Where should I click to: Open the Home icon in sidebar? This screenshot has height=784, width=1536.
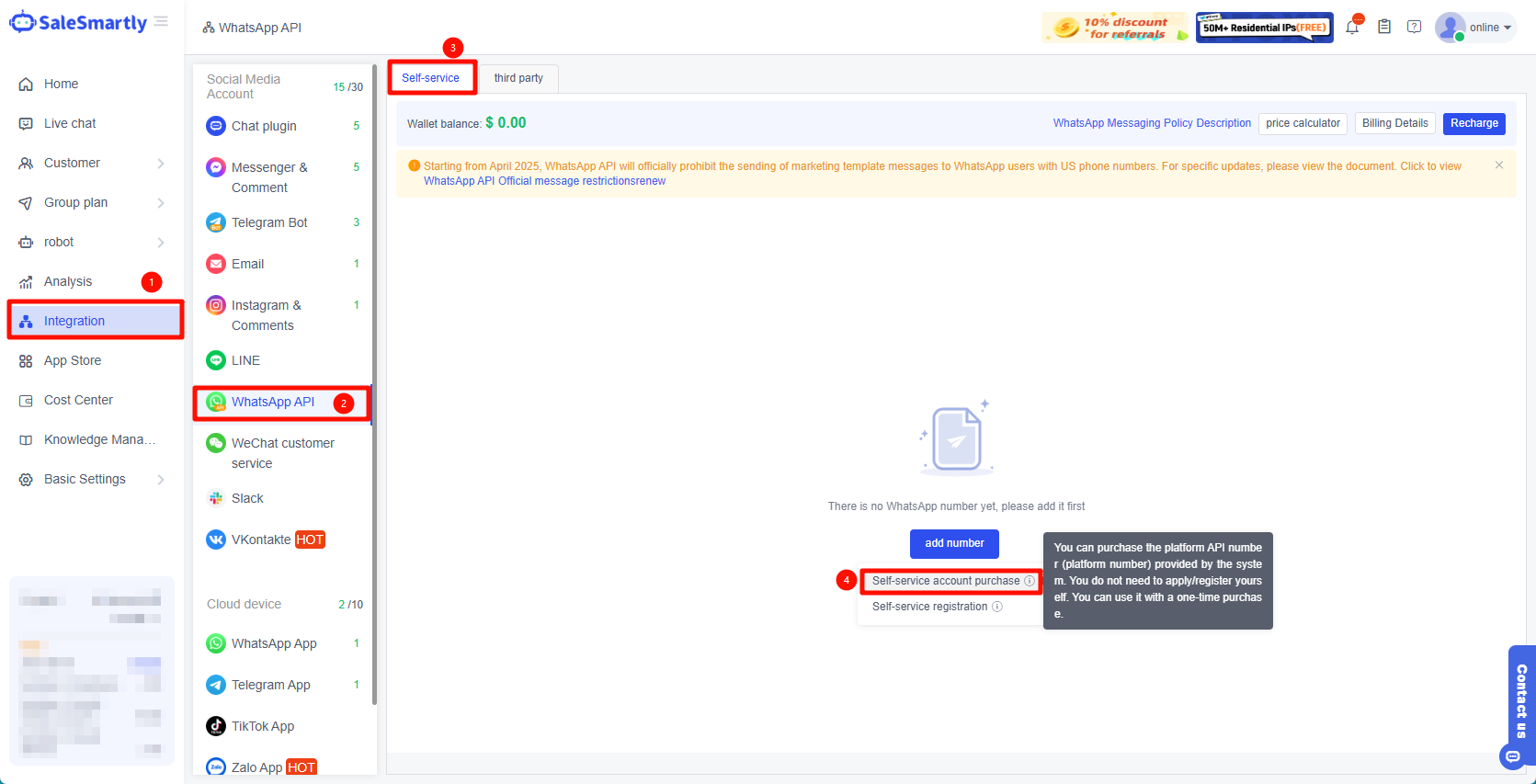pyautogui.click(x=26, y=84)
